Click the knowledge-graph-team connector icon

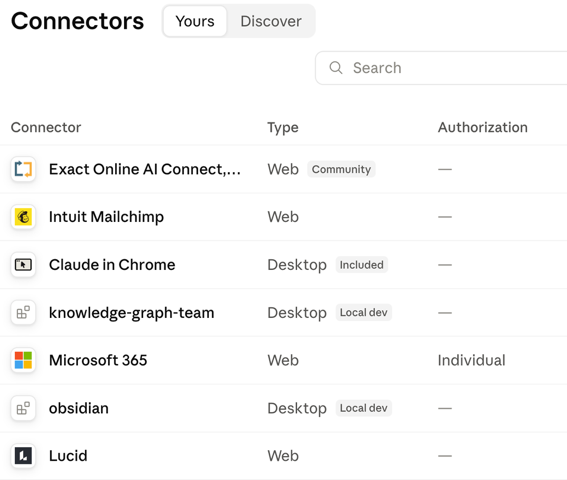pos(23,313)
